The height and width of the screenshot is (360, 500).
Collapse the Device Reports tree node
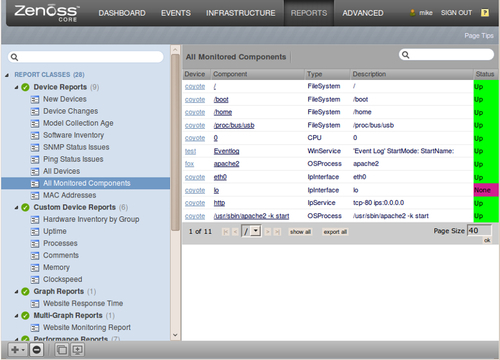(x=16, y=87)
